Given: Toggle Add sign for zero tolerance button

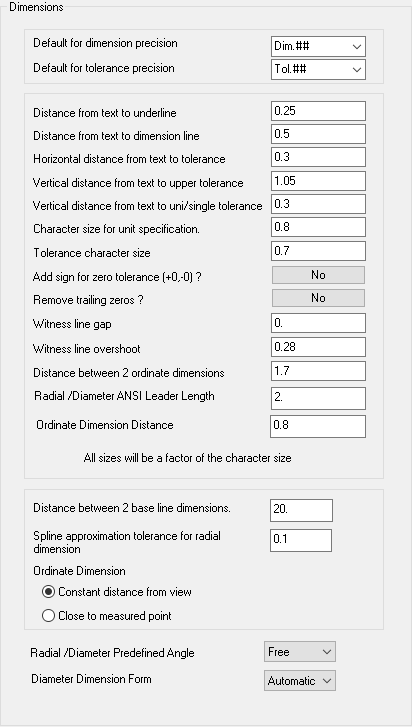Looking at the screenshot, I should (x=318, y=275).
